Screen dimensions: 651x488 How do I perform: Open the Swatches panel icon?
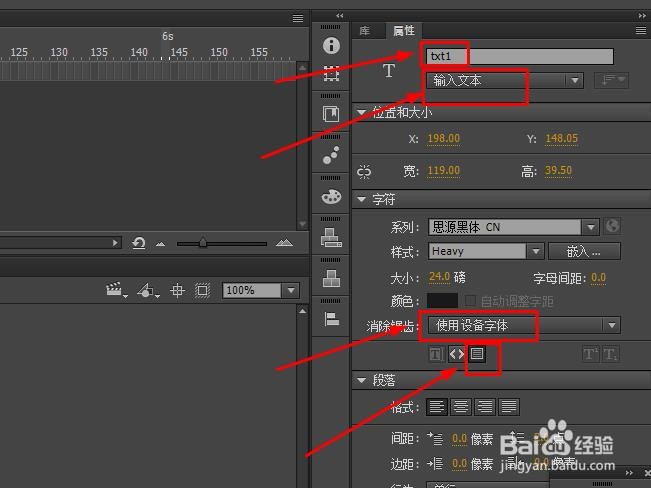coord(331,238)
